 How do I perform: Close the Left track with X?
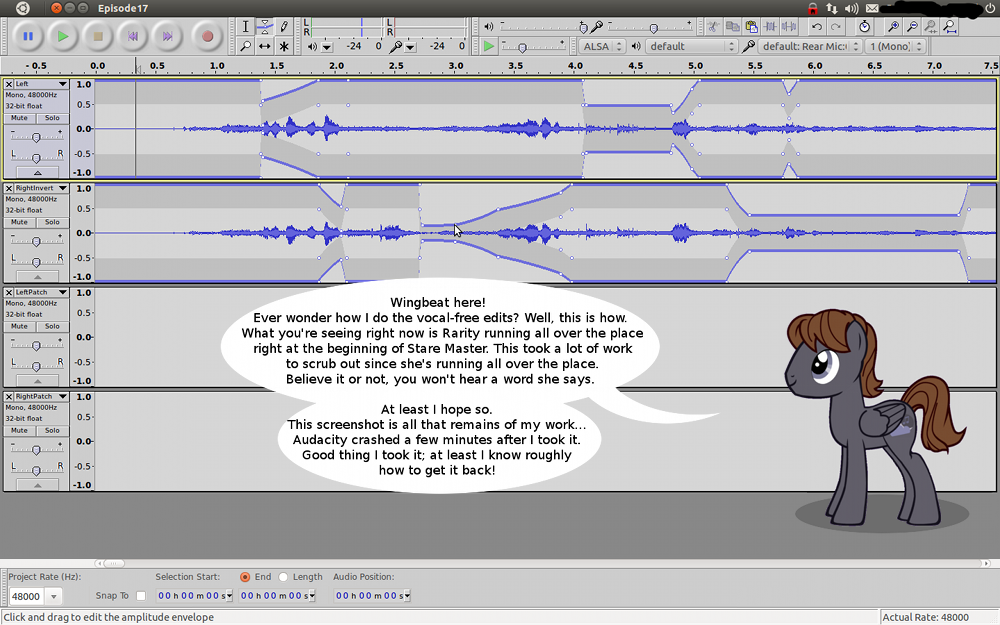pos(9,84)
